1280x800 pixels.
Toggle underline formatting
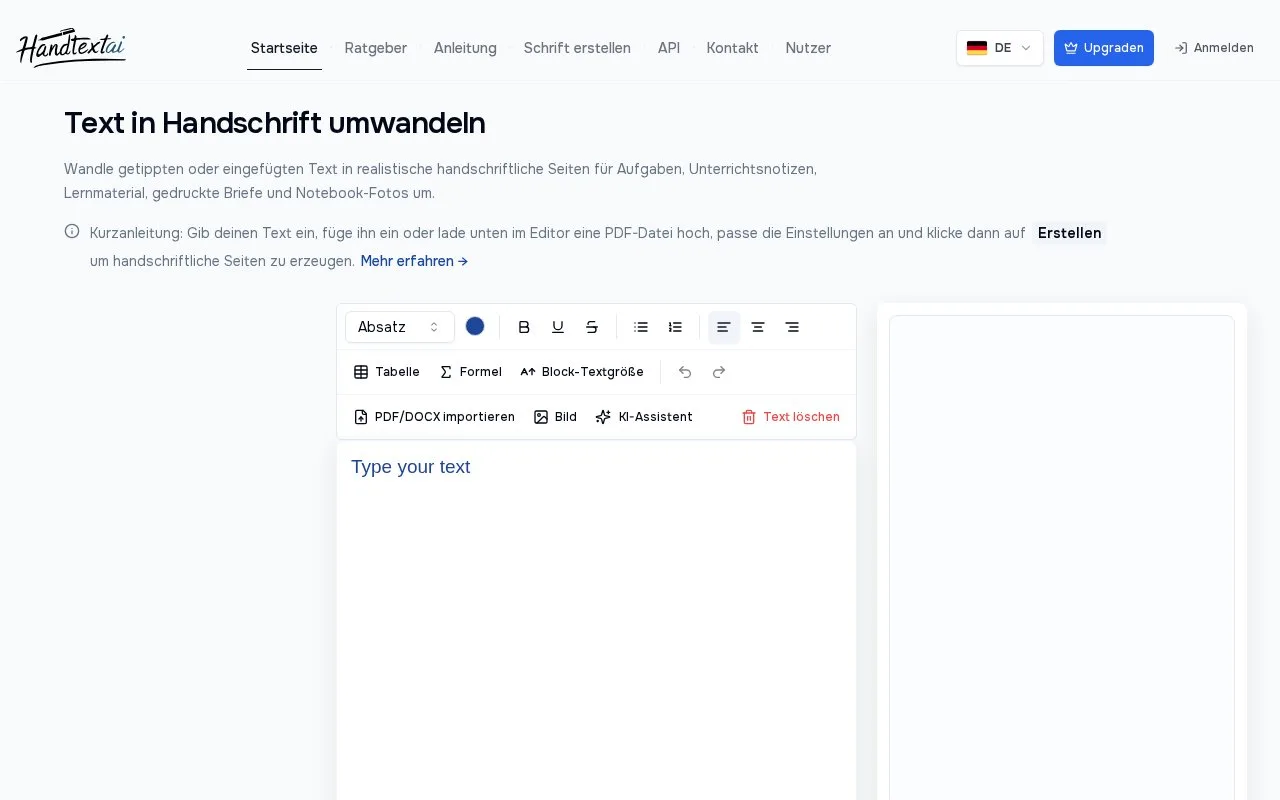click(558, 327)
